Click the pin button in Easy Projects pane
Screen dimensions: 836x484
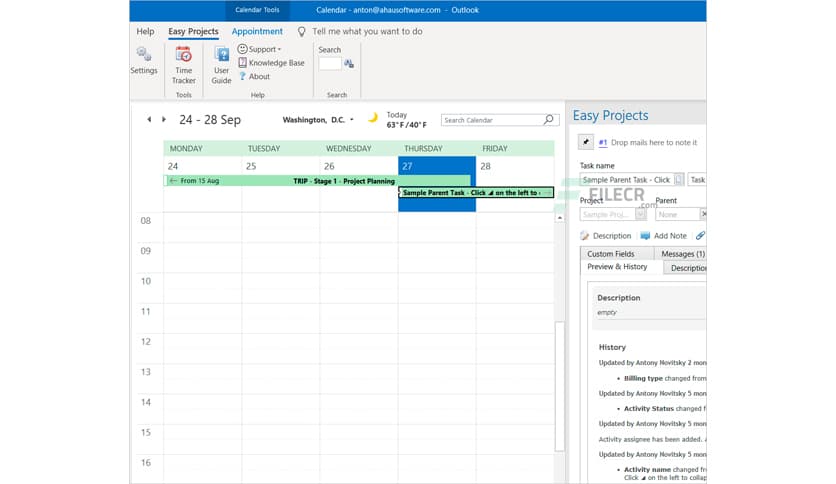click(586, 142)
